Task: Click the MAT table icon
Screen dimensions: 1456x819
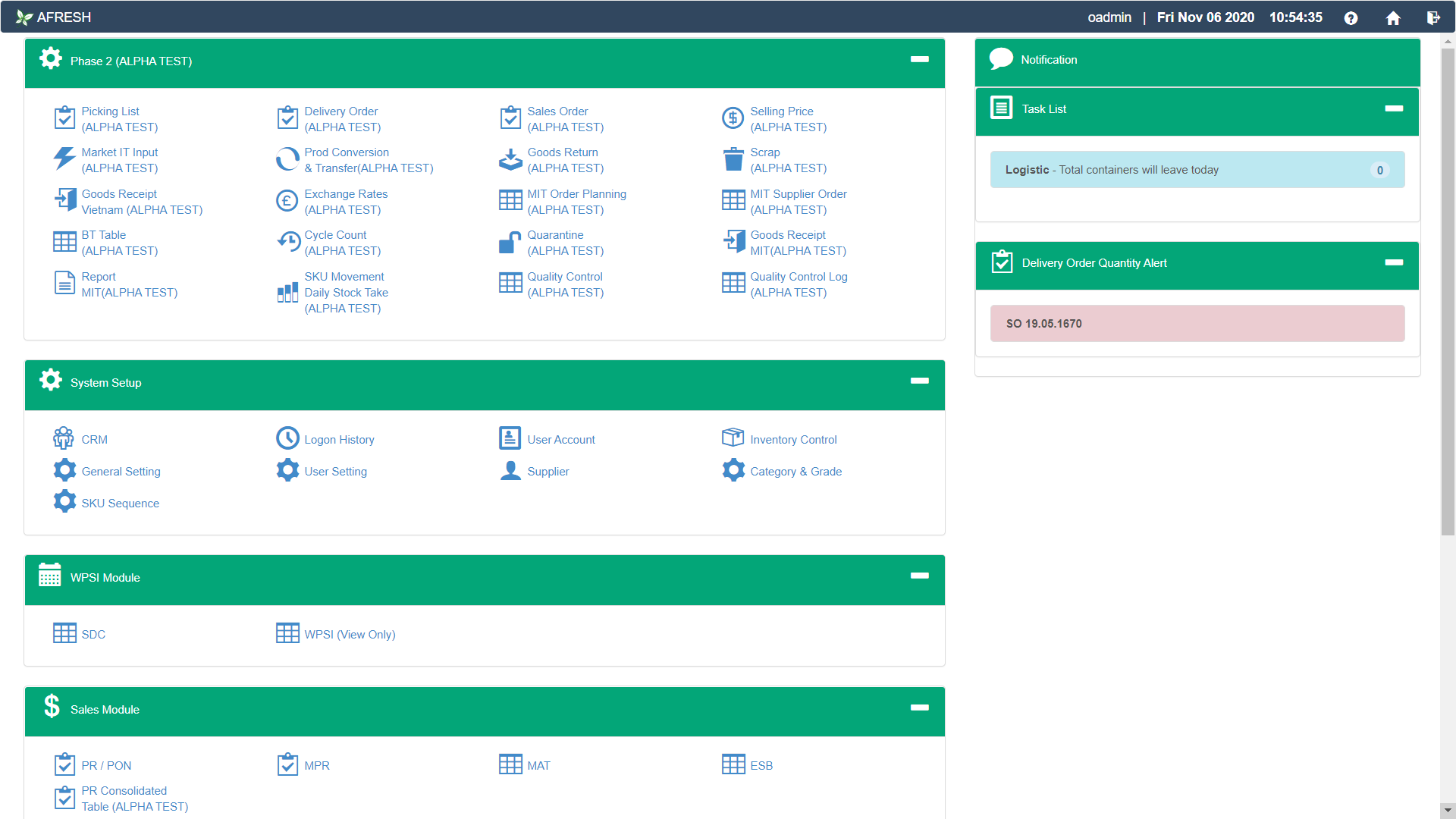Action: (510, 764)
